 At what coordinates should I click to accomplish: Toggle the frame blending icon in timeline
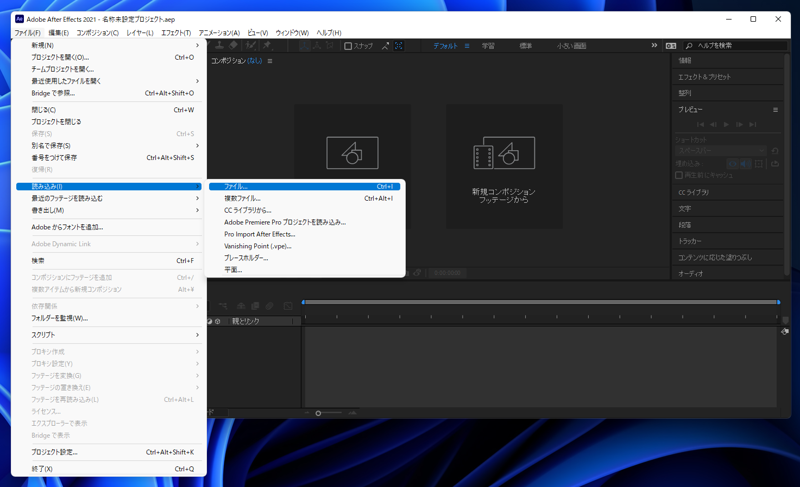click(255, 306)
